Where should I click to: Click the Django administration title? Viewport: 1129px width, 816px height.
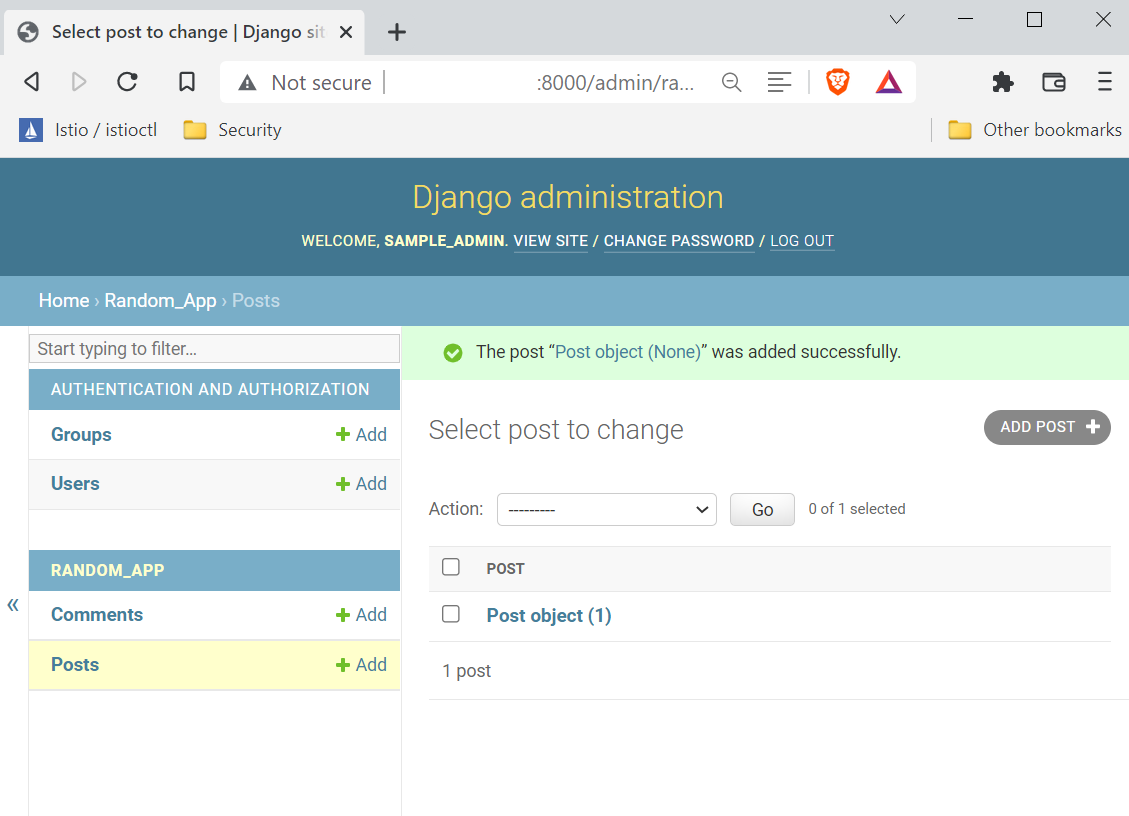[x=567, y=197]
